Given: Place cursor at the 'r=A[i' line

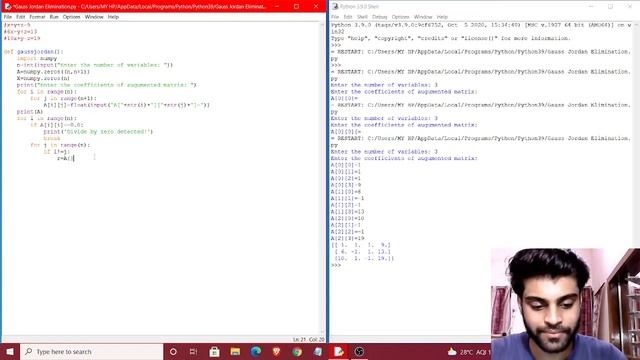Looking at the screenshot, I should click(65, 158).
